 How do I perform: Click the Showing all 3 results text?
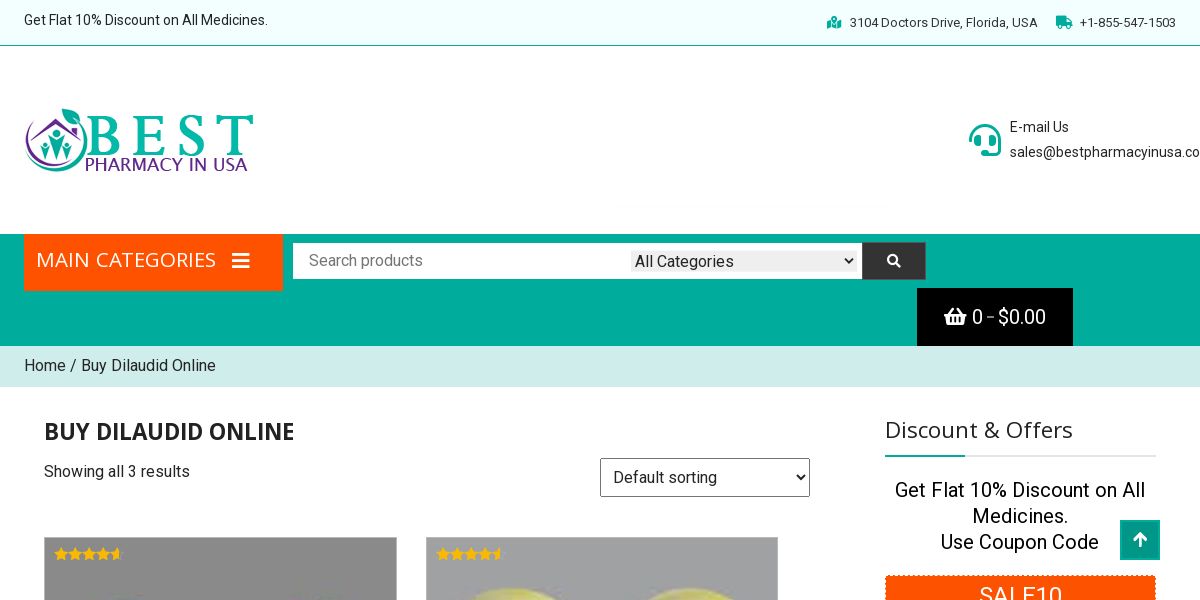tap(117, 471)
